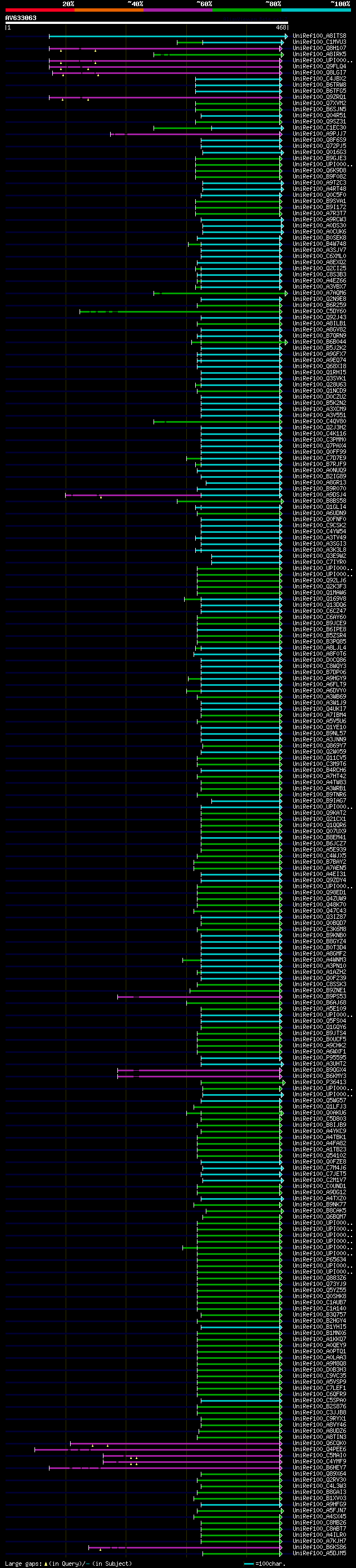Open hit UniRef100_P36413

pos(319,1082)
